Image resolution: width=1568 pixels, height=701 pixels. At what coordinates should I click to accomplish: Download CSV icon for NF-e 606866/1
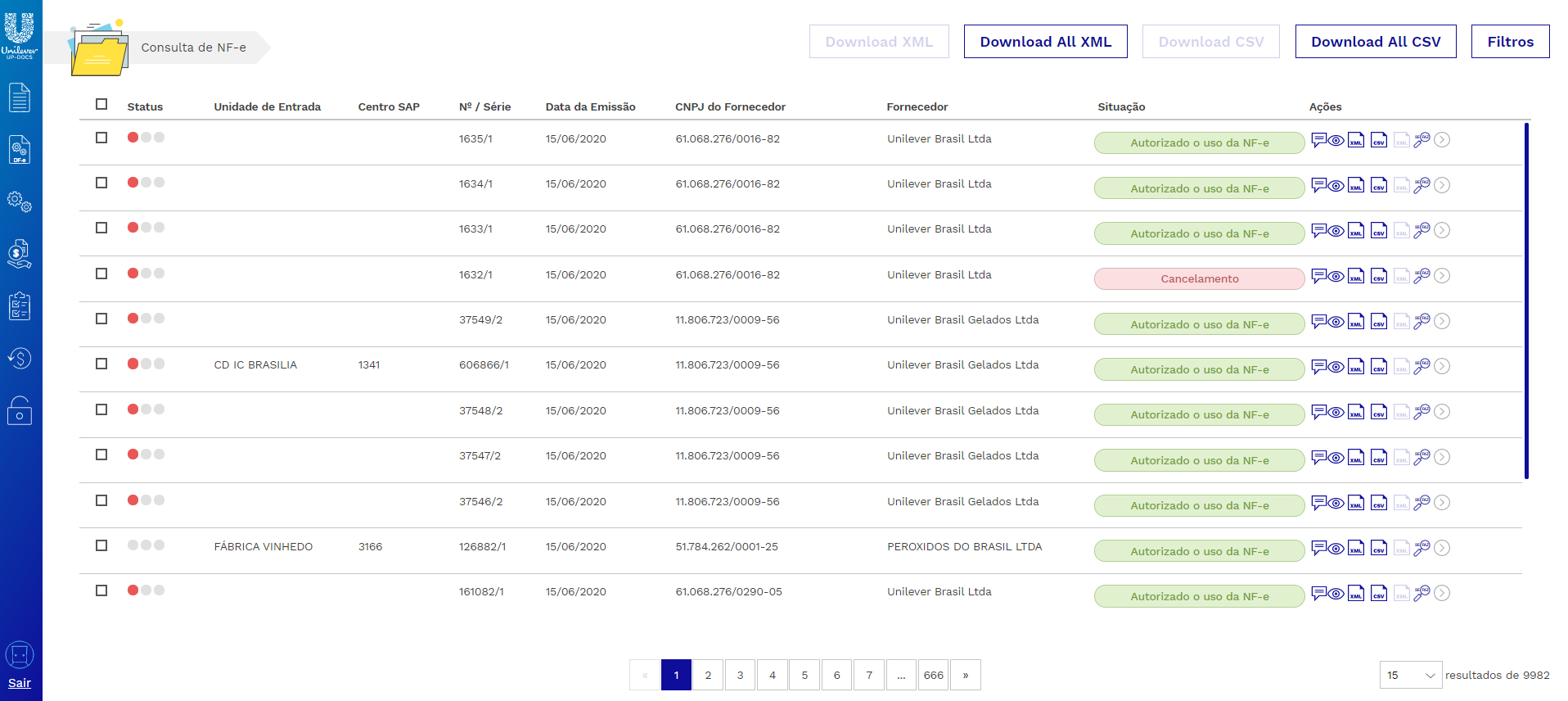click(1379, 366)
